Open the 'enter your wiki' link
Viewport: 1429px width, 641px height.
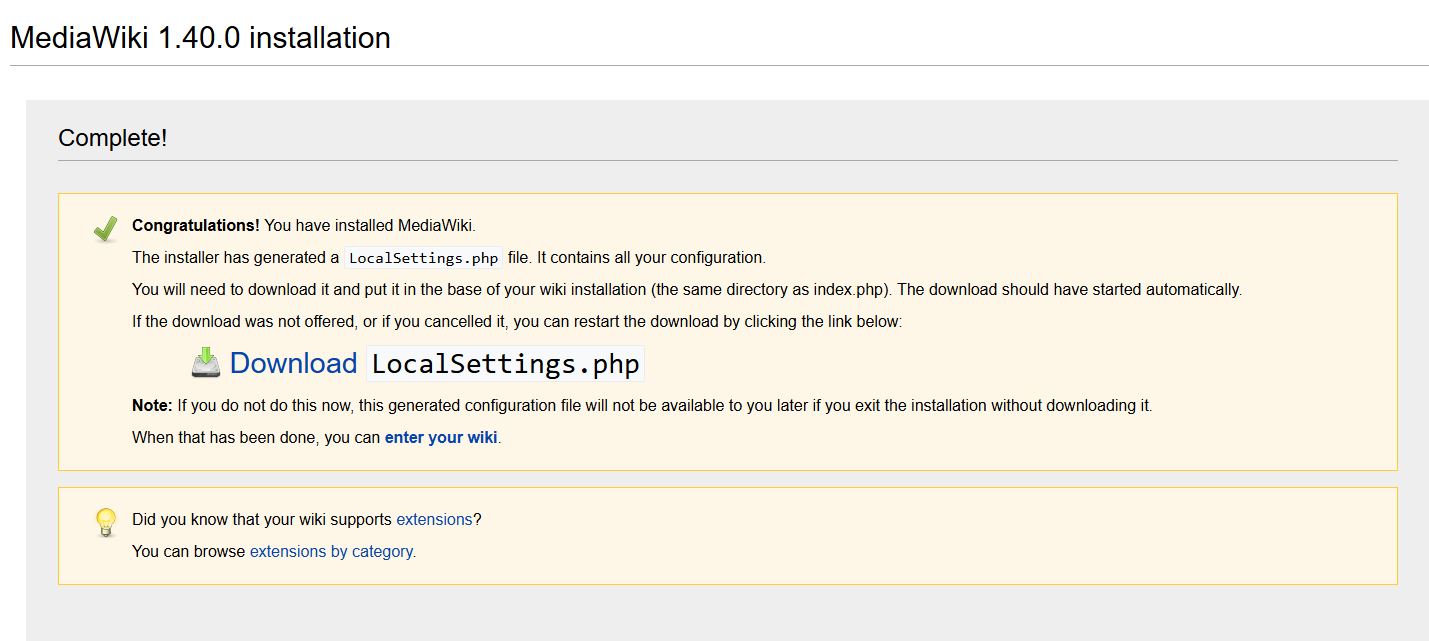pyautogui.click(x=441, y=438)
